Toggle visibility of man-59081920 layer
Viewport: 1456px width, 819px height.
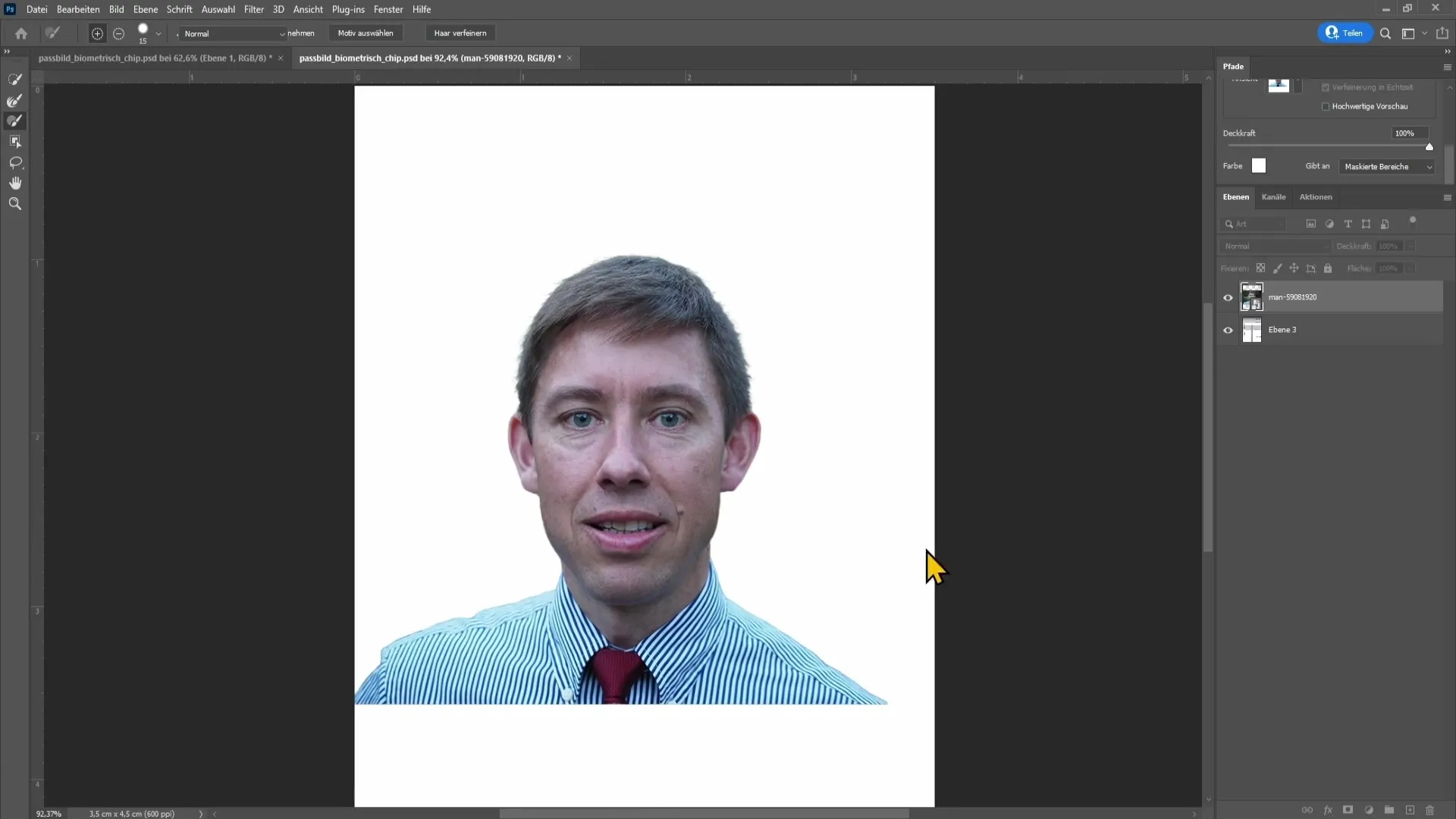pyautogui.click(x=1228, y=297)
